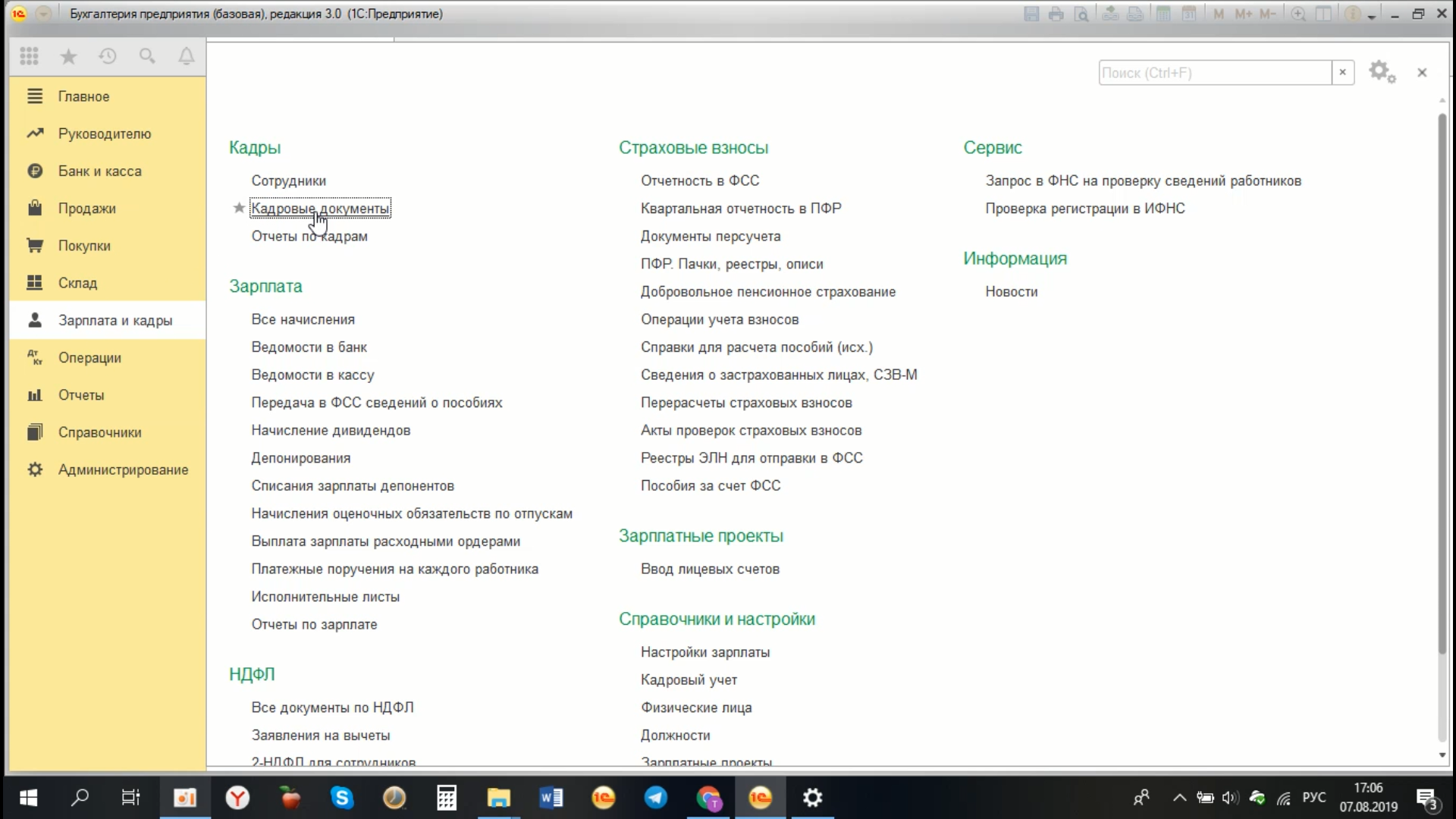Toggle favorite star beside Кадровые документы
The height and width of the screenshot is (819, 1456).
pyautogui.click(x=239, y=208)
